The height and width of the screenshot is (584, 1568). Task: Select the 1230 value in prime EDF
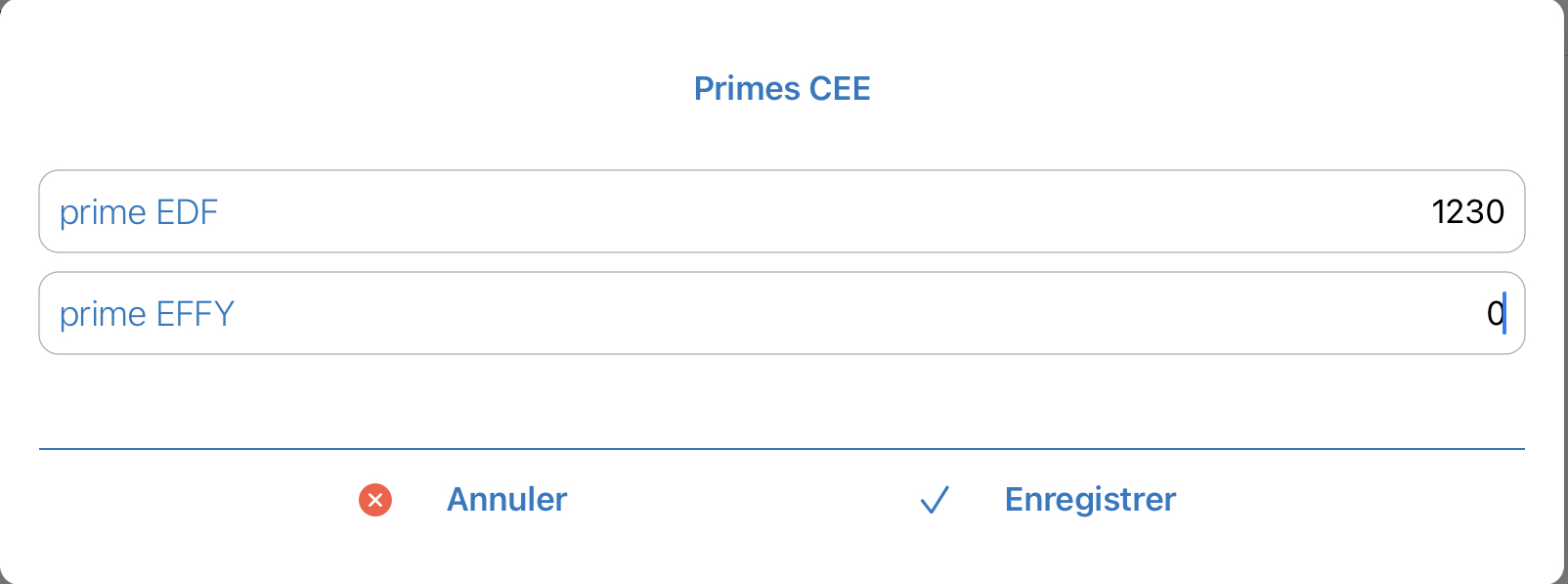pos(1467,211)
